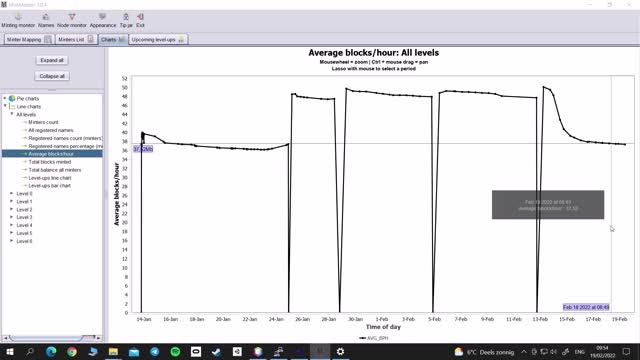Open Telegram from the taskbar
This screenshot has width=640, height=360.
coord(154,351)
